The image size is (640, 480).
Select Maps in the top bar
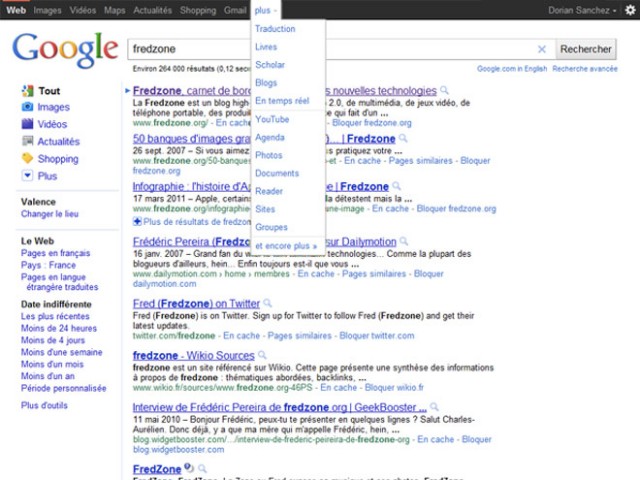[x=115, y=10]
